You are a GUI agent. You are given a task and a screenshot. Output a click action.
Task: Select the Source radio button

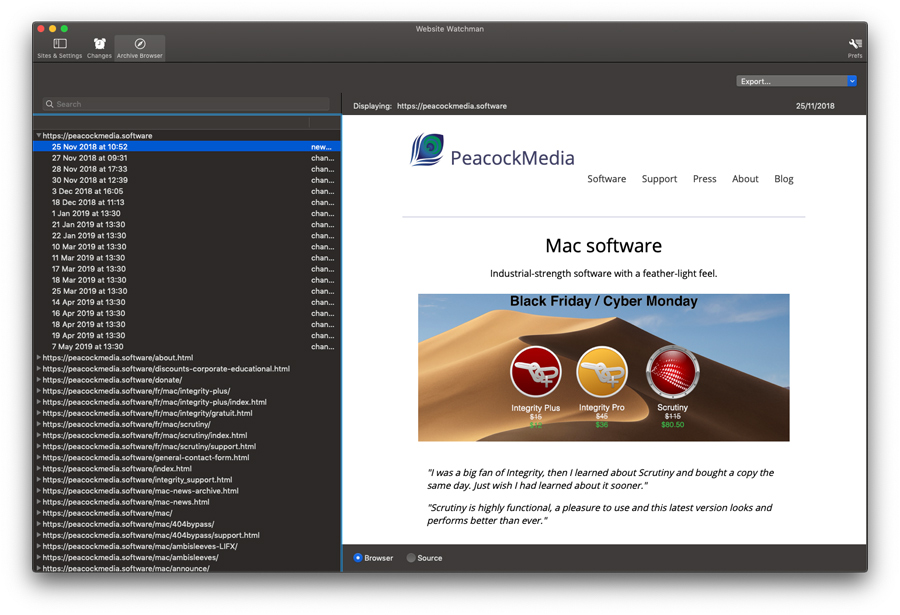coord(411,558)
